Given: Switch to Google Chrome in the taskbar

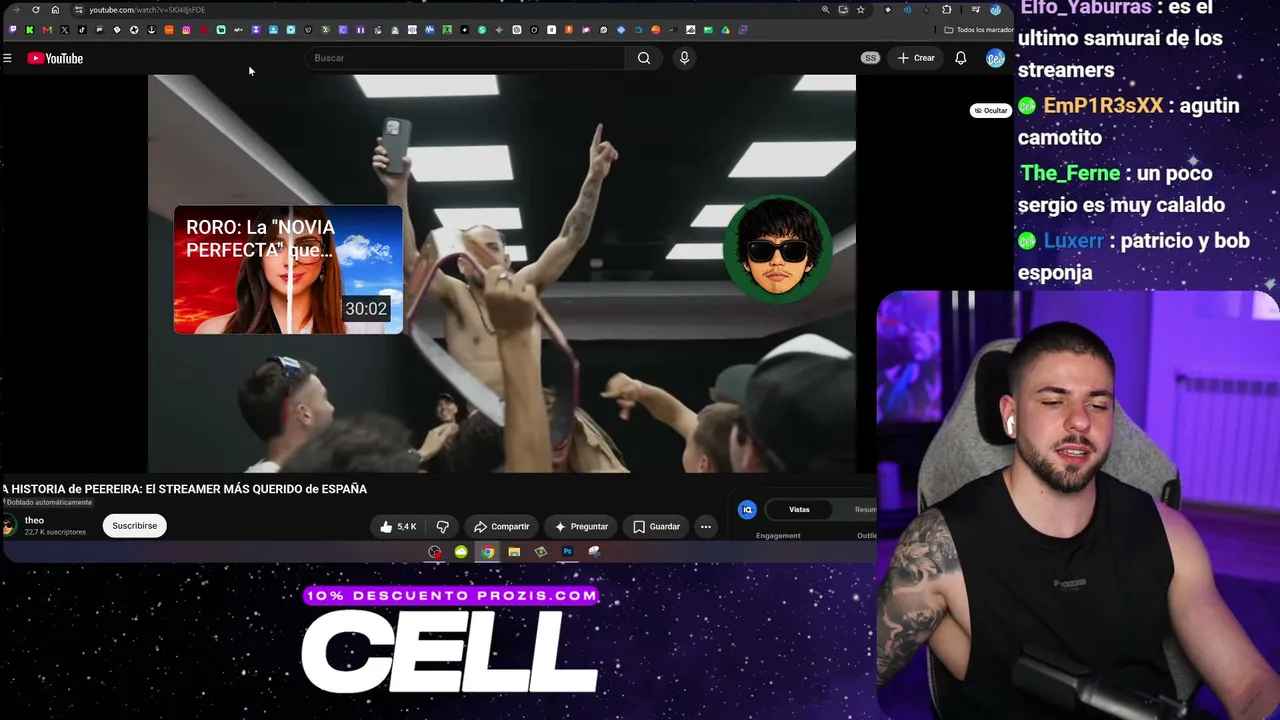Looking at the screenshot, I should click(487, 552).
